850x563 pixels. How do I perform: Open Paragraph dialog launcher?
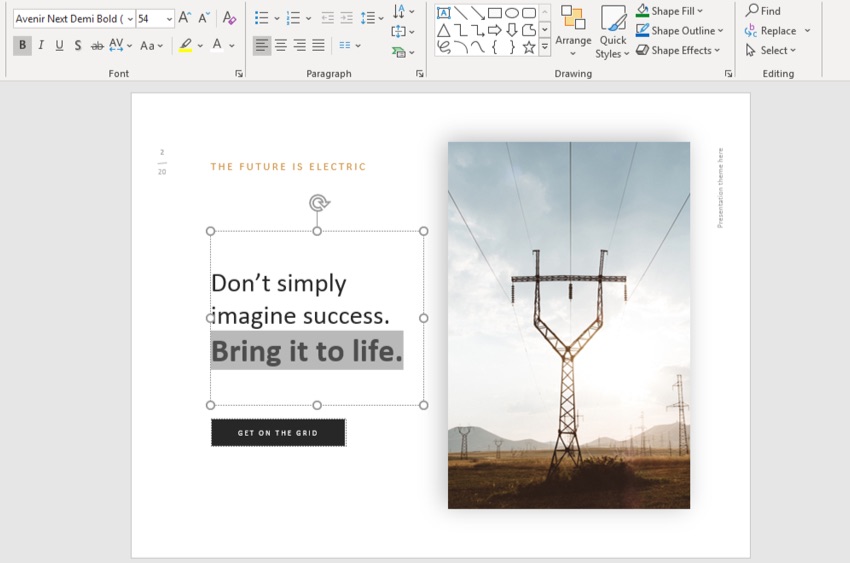pos(420,74)
